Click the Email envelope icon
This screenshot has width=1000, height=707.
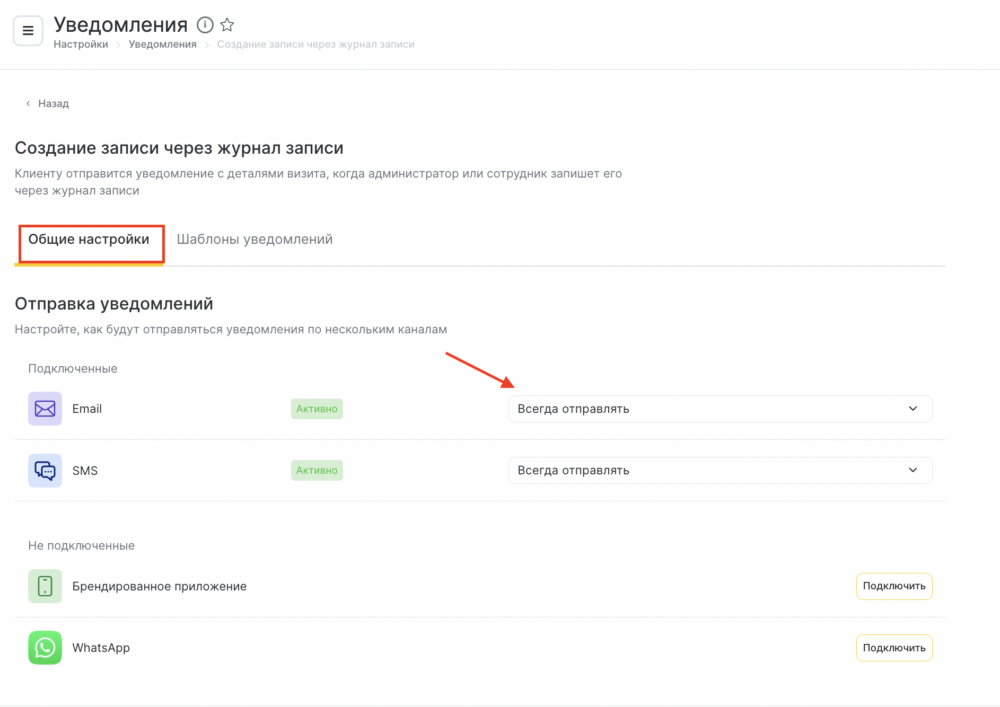coord(45,409)
